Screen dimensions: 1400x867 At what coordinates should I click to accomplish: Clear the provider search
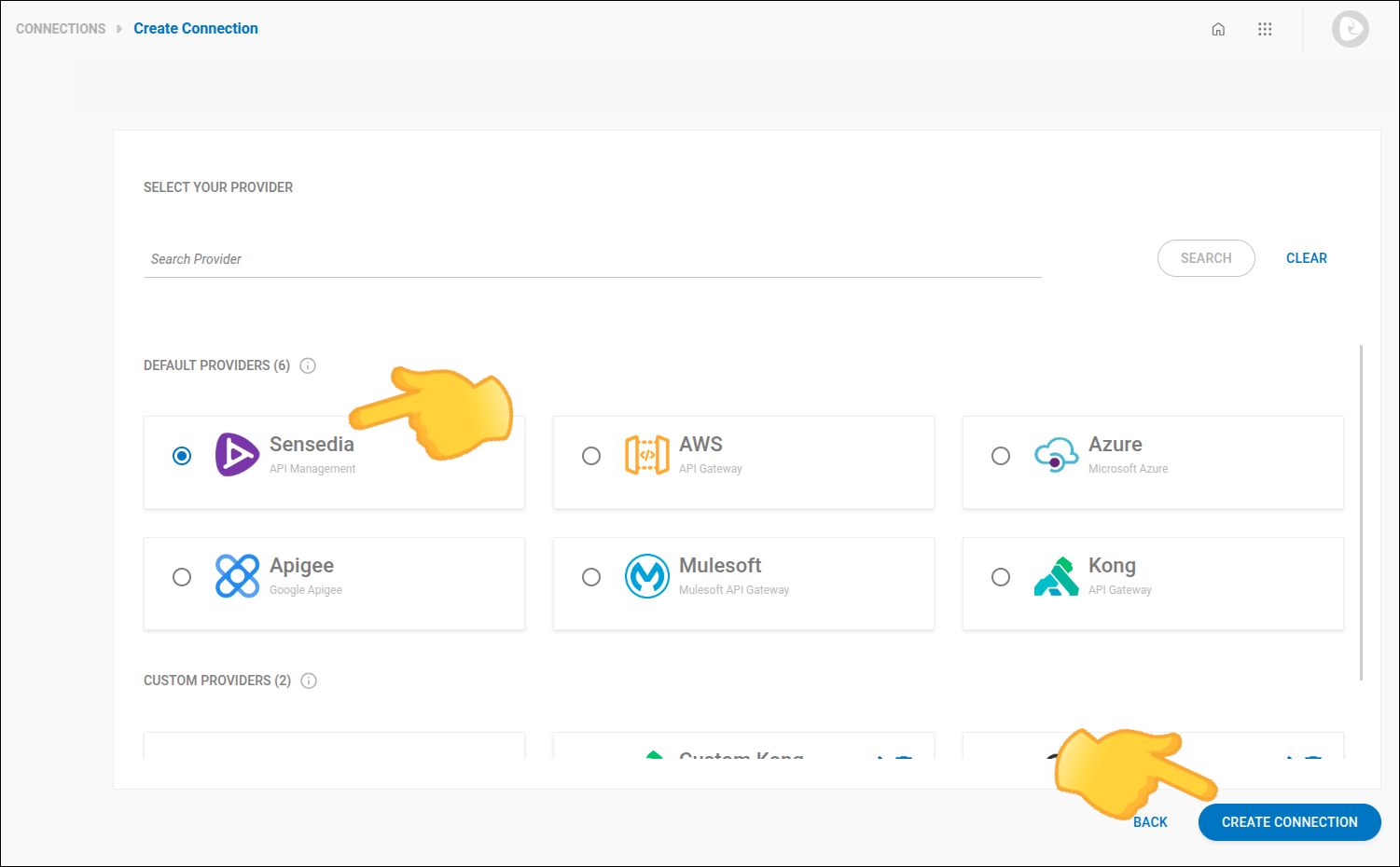1306,258
